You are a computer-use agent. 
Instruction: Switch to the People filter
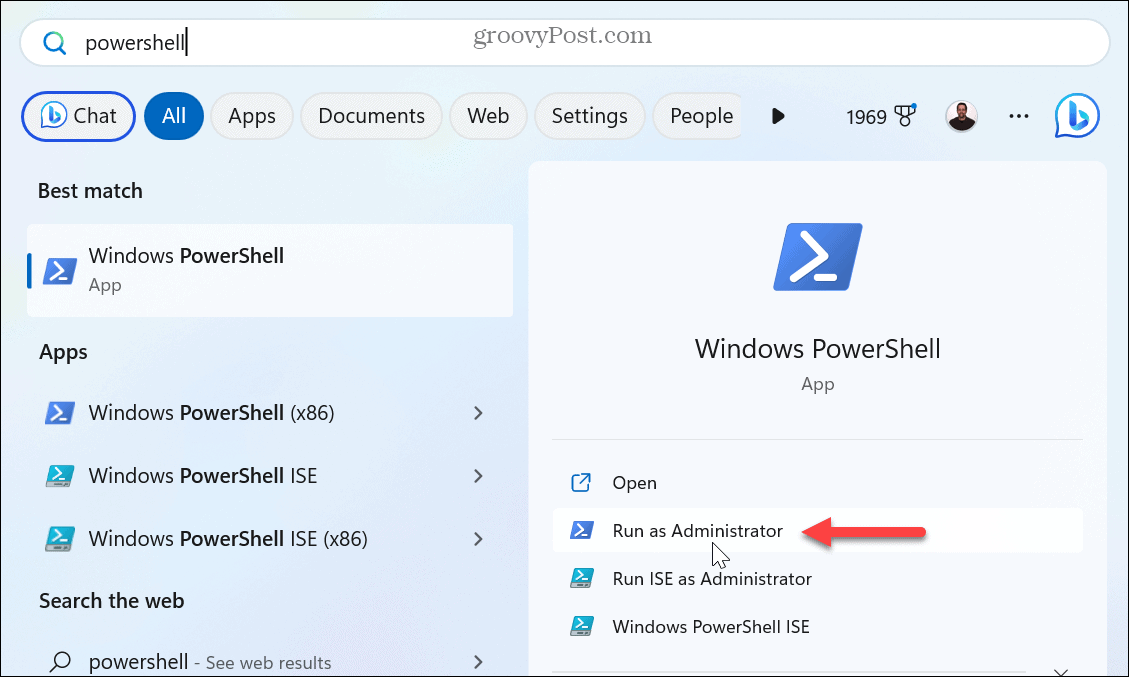(x=698, y=116)
